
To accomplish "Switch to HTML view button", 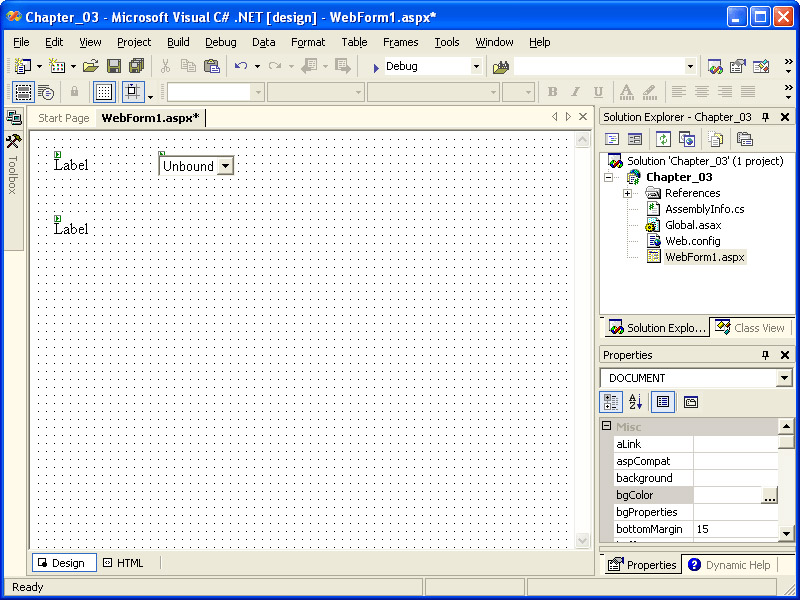I will pos(124,563).
